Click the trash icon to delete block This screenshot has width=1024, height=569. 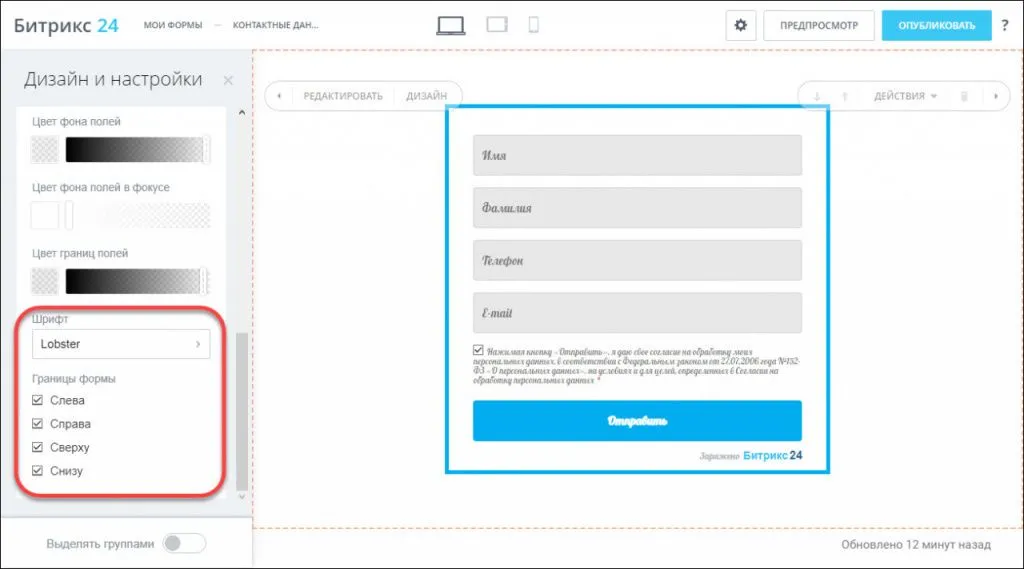tap(964, 96)
